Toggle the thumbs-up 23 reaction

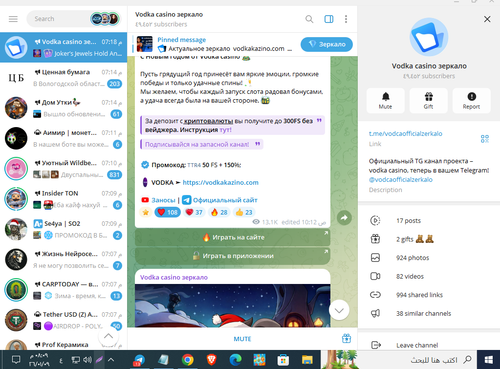click(x=244, y=212)
